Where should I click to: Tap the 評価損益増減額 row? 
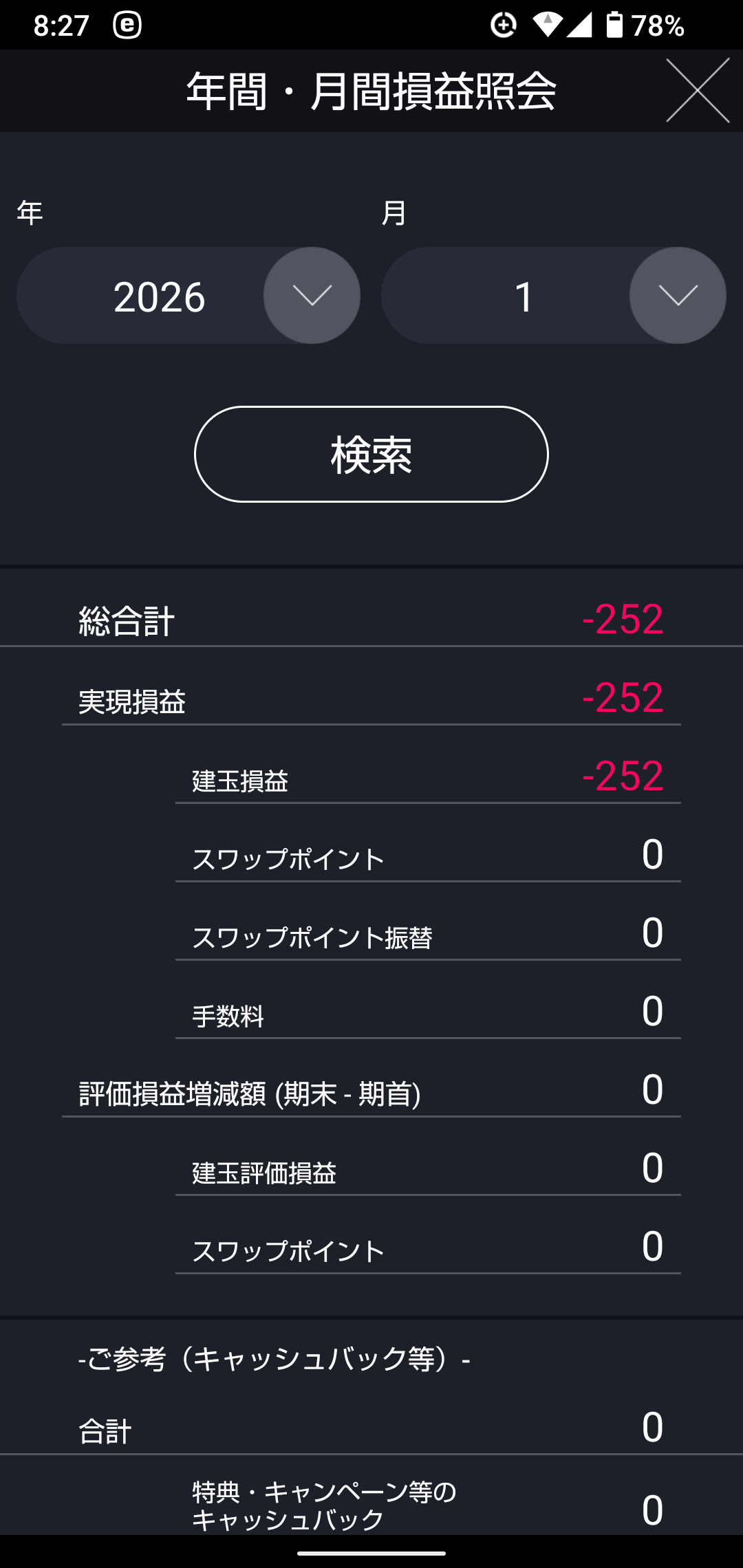[371, 1092]
